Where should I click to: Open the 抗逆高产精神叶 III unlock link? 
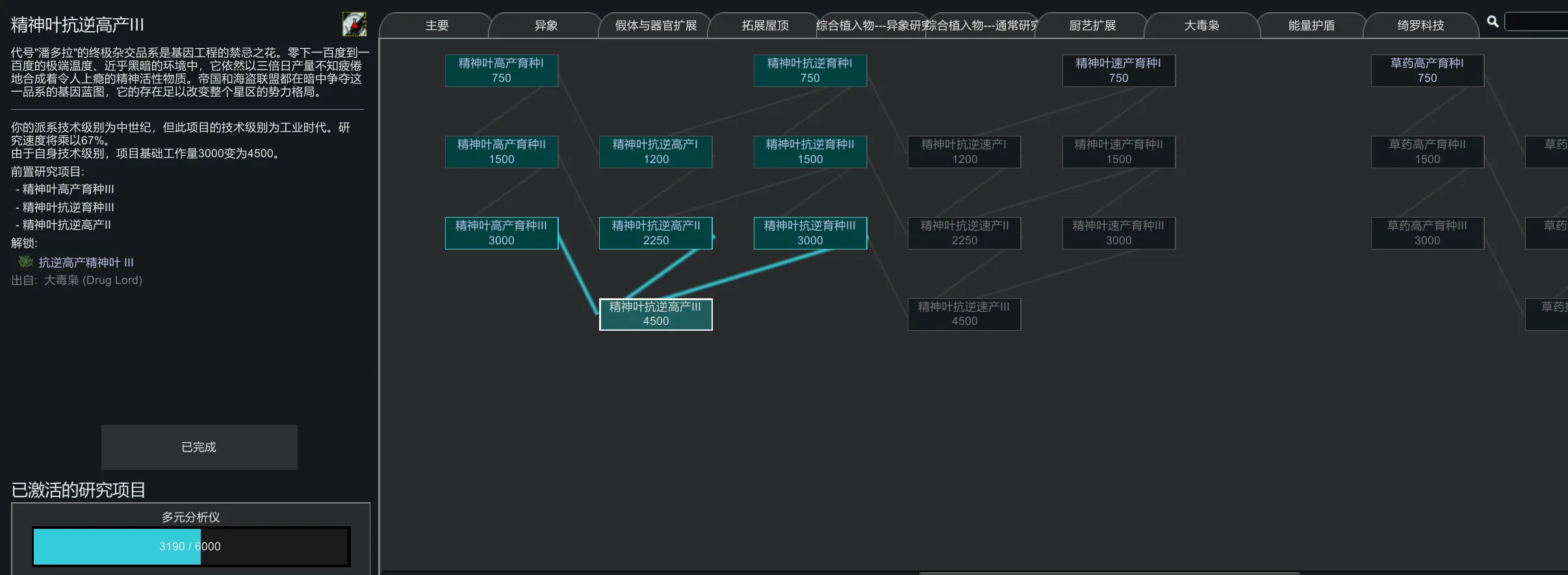(x=86, y=262)
